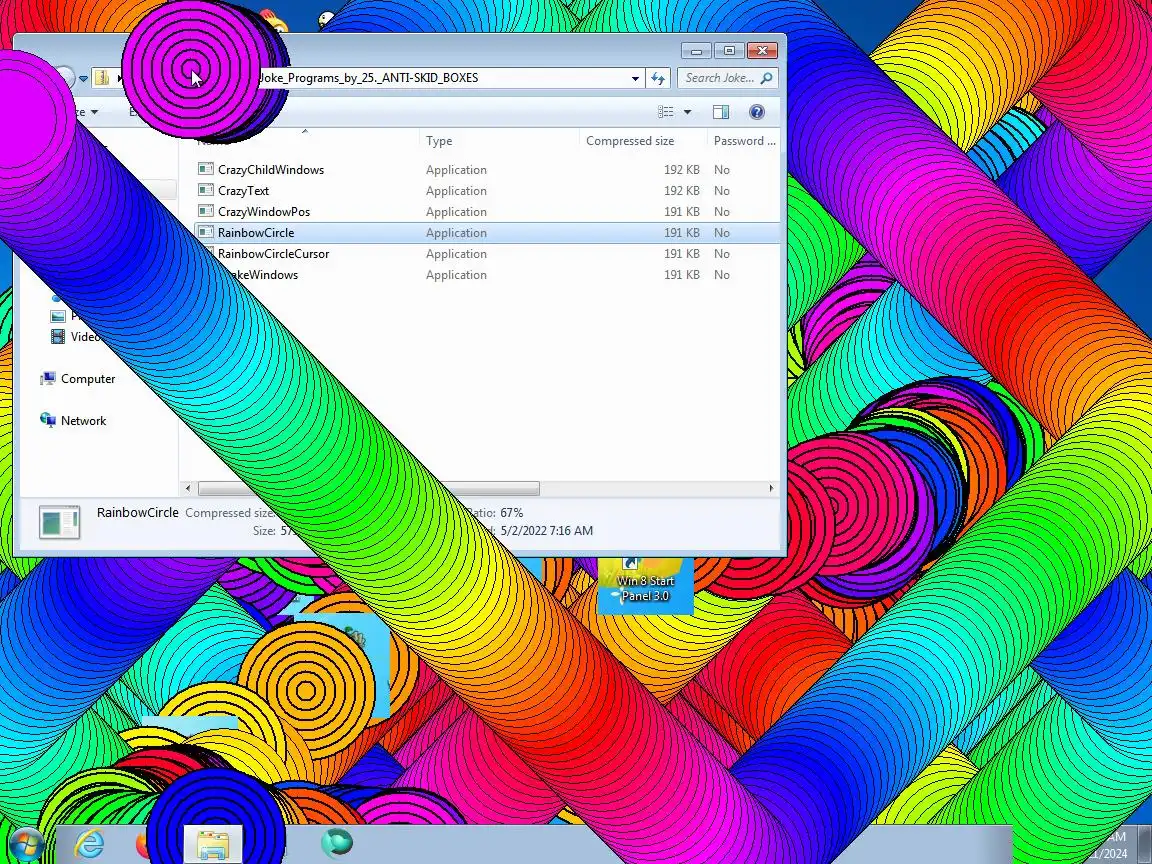Sort files by Password column header
1152x864 pixels.
tap(744, 141)
